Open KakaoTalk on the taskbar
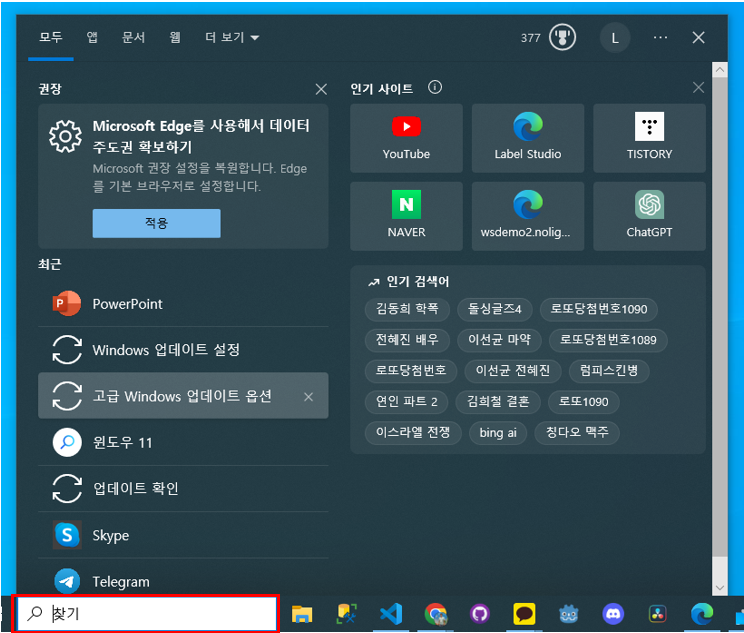The height and width of the screenshot is (633, 744). click(524, 614)
